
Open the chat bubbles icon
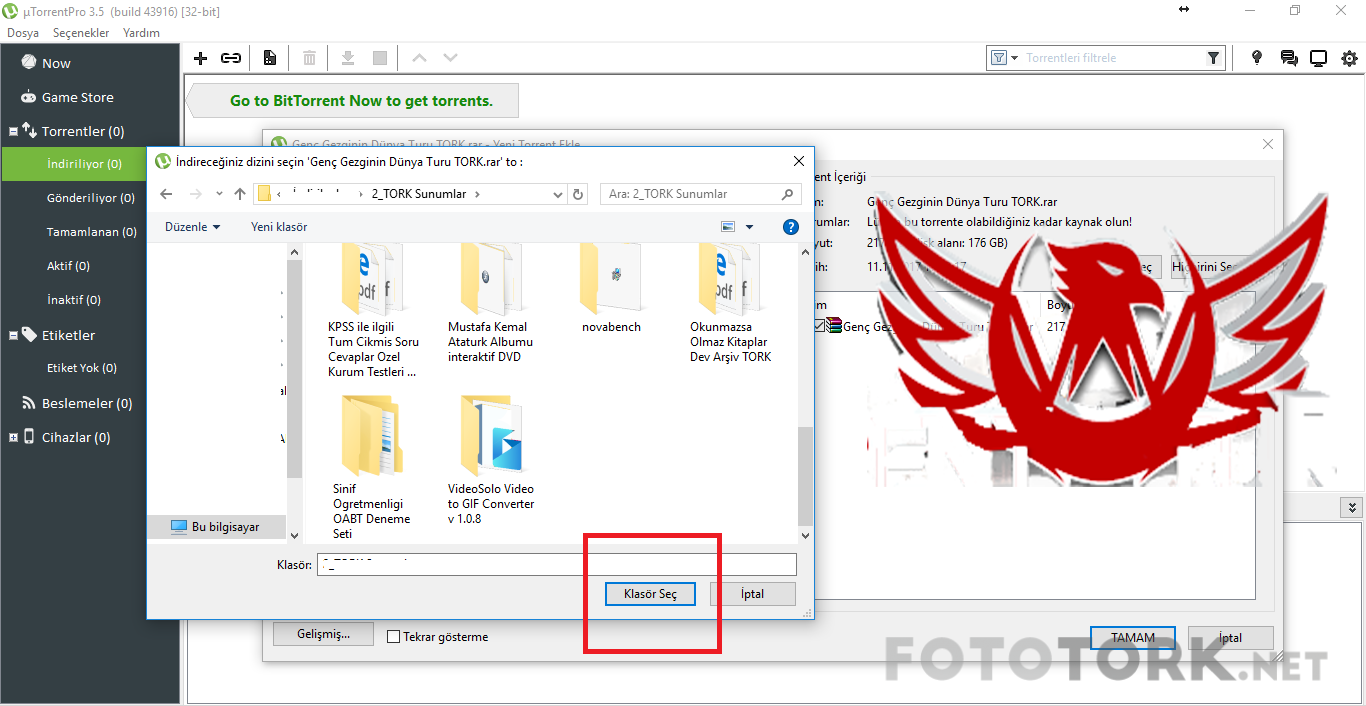click(x=1289, y=58)
